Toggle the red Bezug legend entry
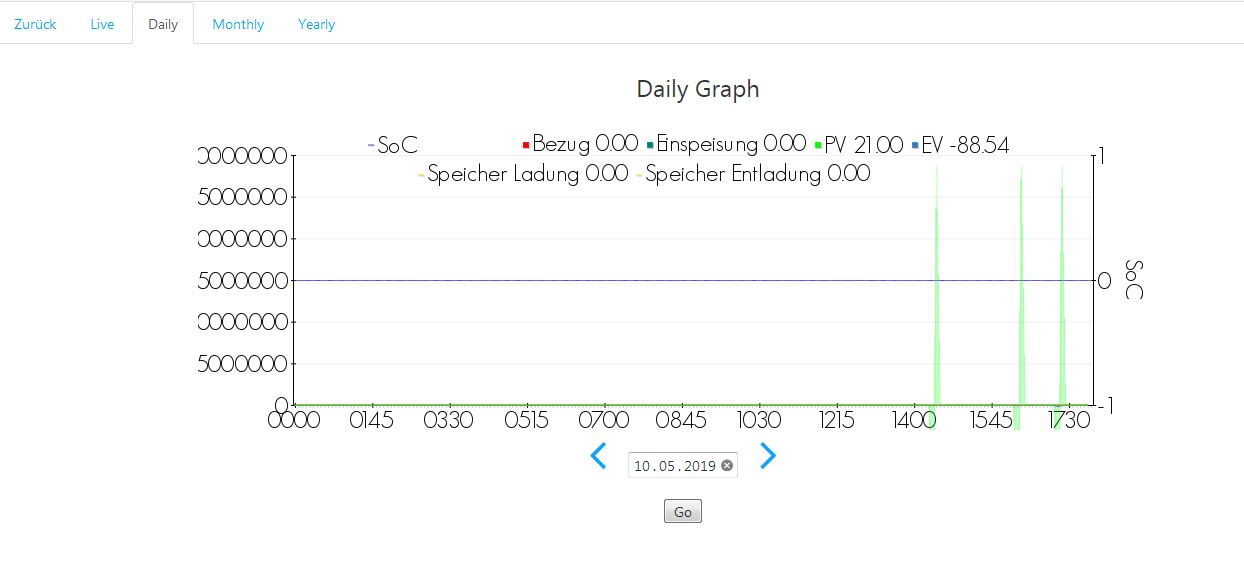Screen dimensions: 1244x573 [x=580, y=145]
